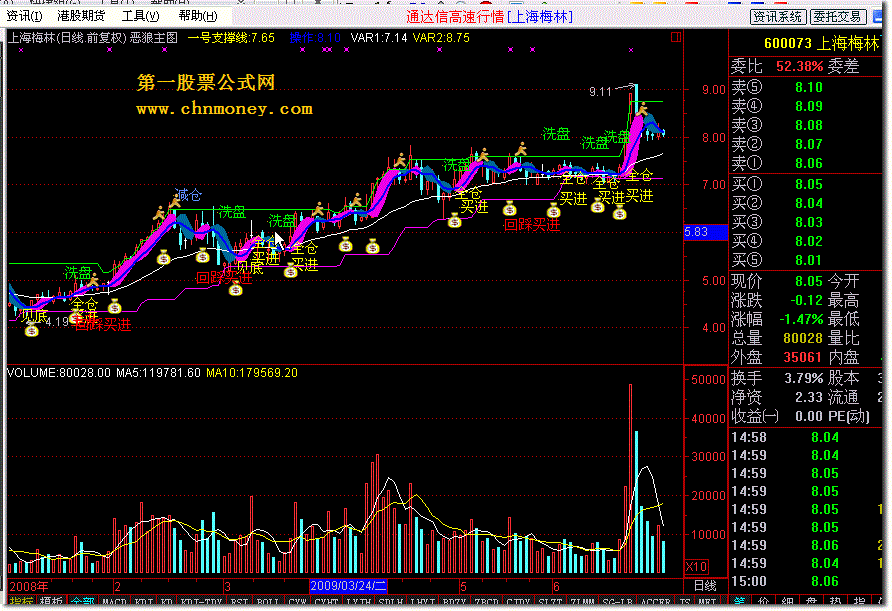Open the 资讯(I) menu
Screen dimensions: 892x611
click(x=24, y=16)
